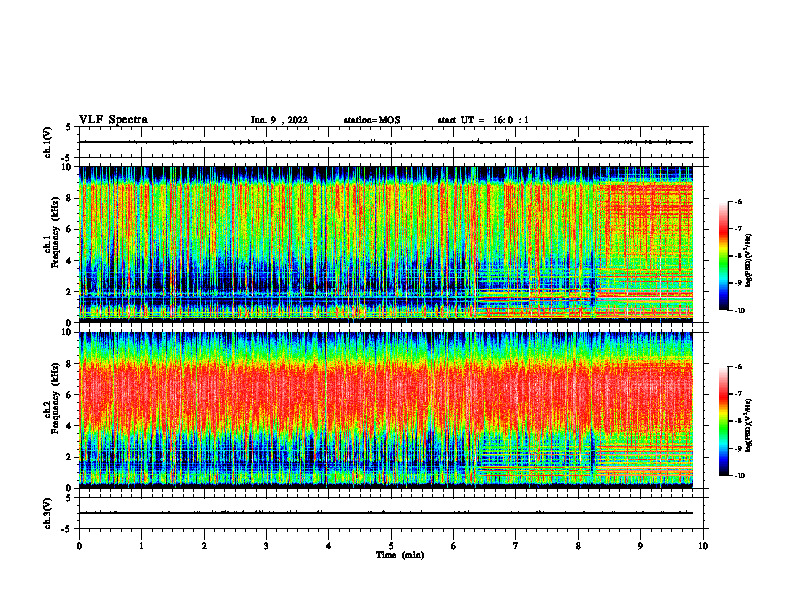Click the "Time (min)" axis label
Image resolution: width=792 pixels, height=612 pixels.
pos(400,555)
